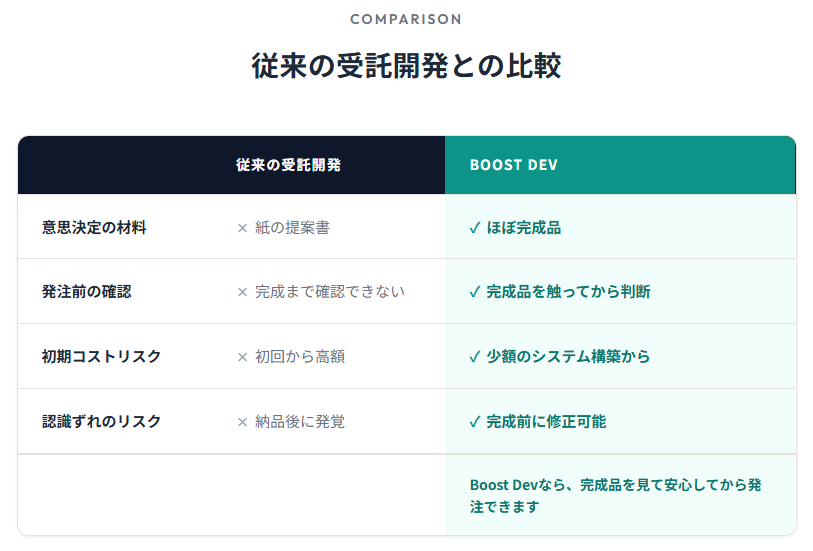Click the 発注前の確認 row label
The width and height of the screenshot is (813, 551).
[x=86, y=292]
